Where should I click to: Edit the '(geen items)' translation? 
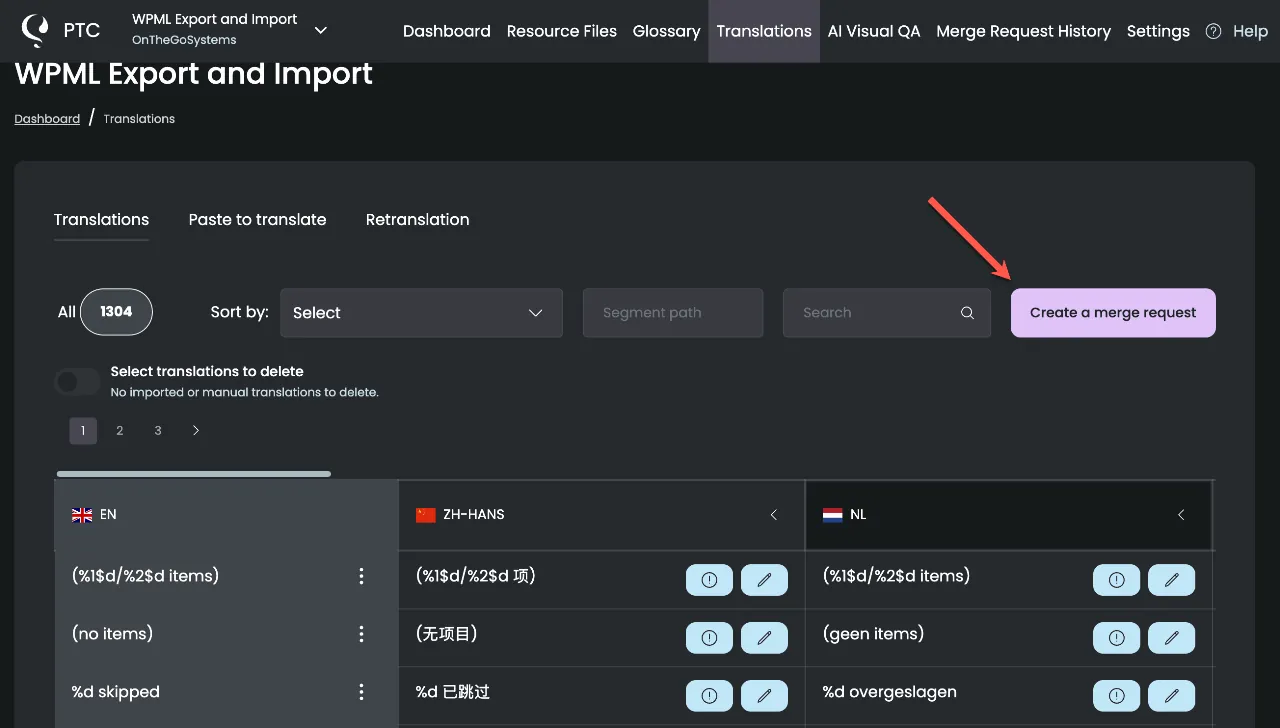[x=1171, y=638]
